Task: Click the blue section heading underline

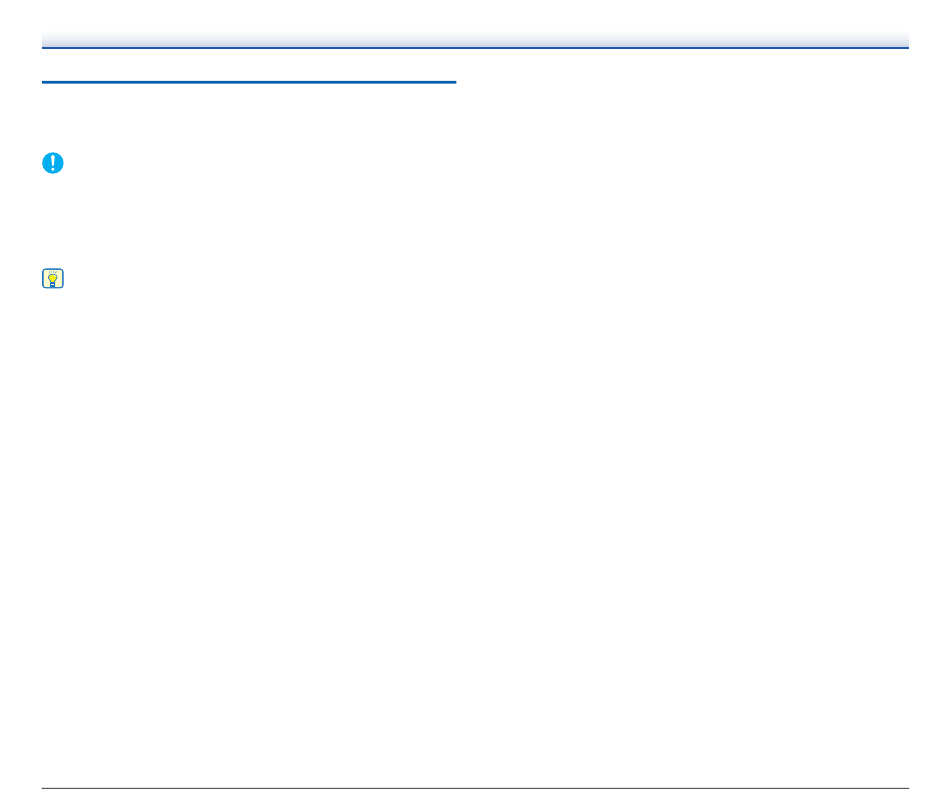Action: [249, 82]
